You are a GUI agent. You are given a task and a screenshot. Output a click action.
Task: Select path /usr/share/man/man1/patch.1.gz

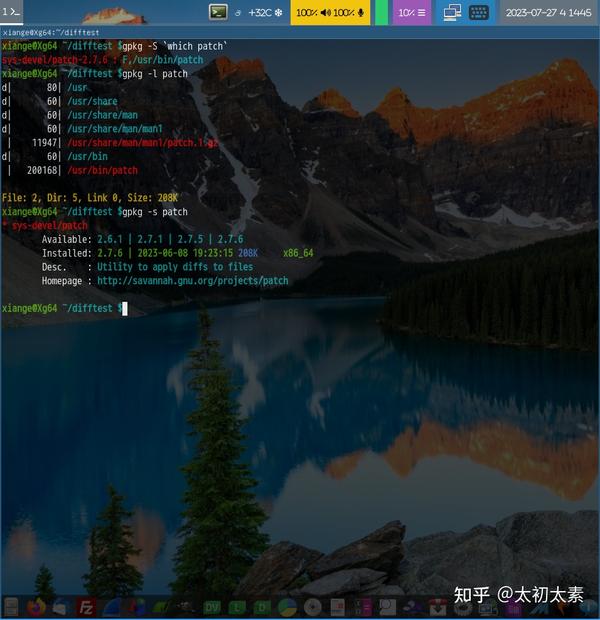pos(142,143)
